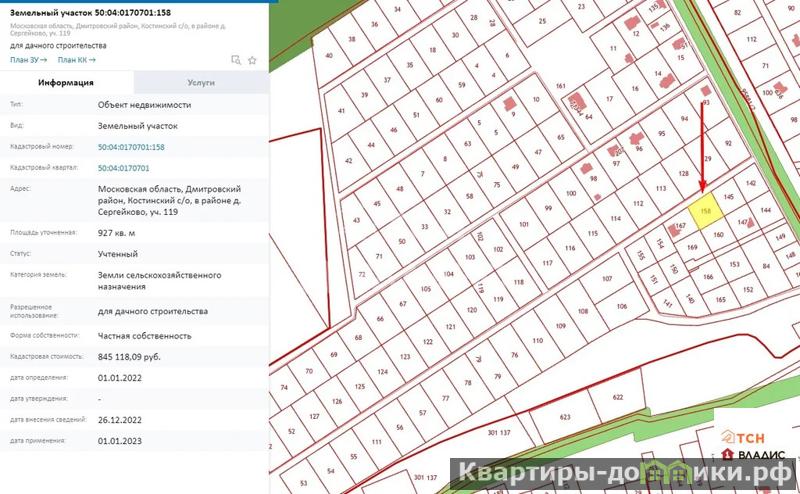Select parcel 623 on the map

tap(565, 416)
